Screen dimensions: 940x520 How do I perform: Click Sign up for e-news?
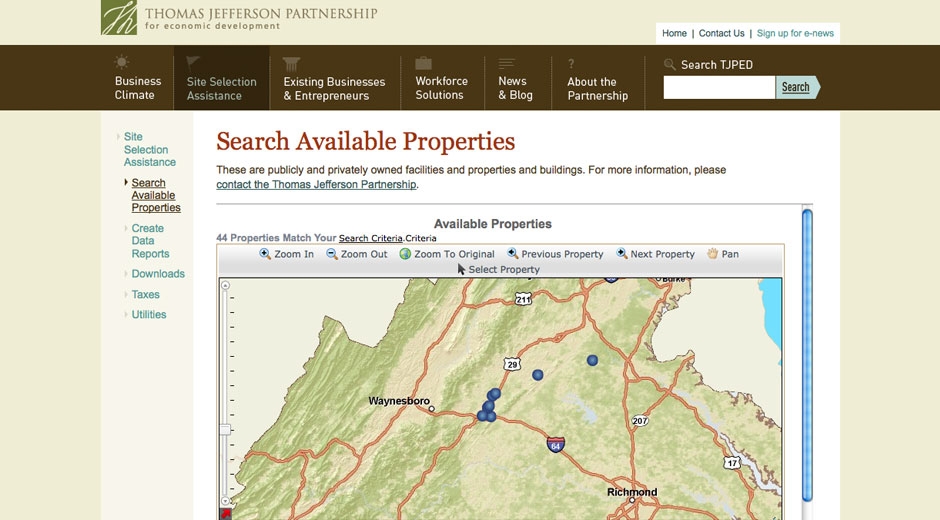point(795,34)
